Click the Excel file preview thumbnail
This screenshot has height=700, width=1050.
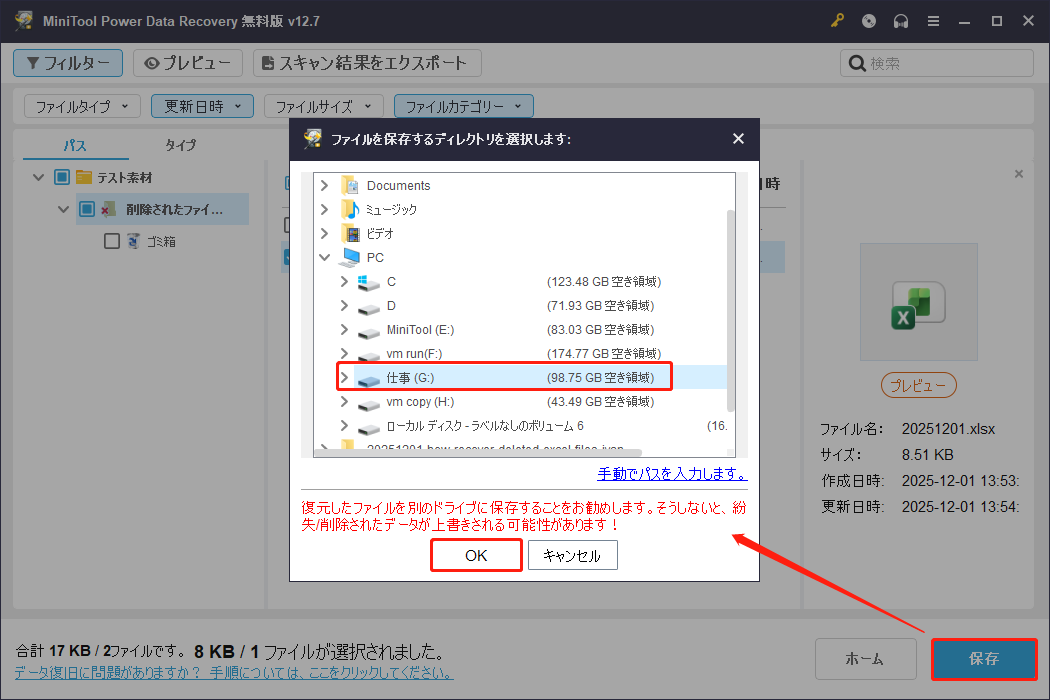click(918, 302)
